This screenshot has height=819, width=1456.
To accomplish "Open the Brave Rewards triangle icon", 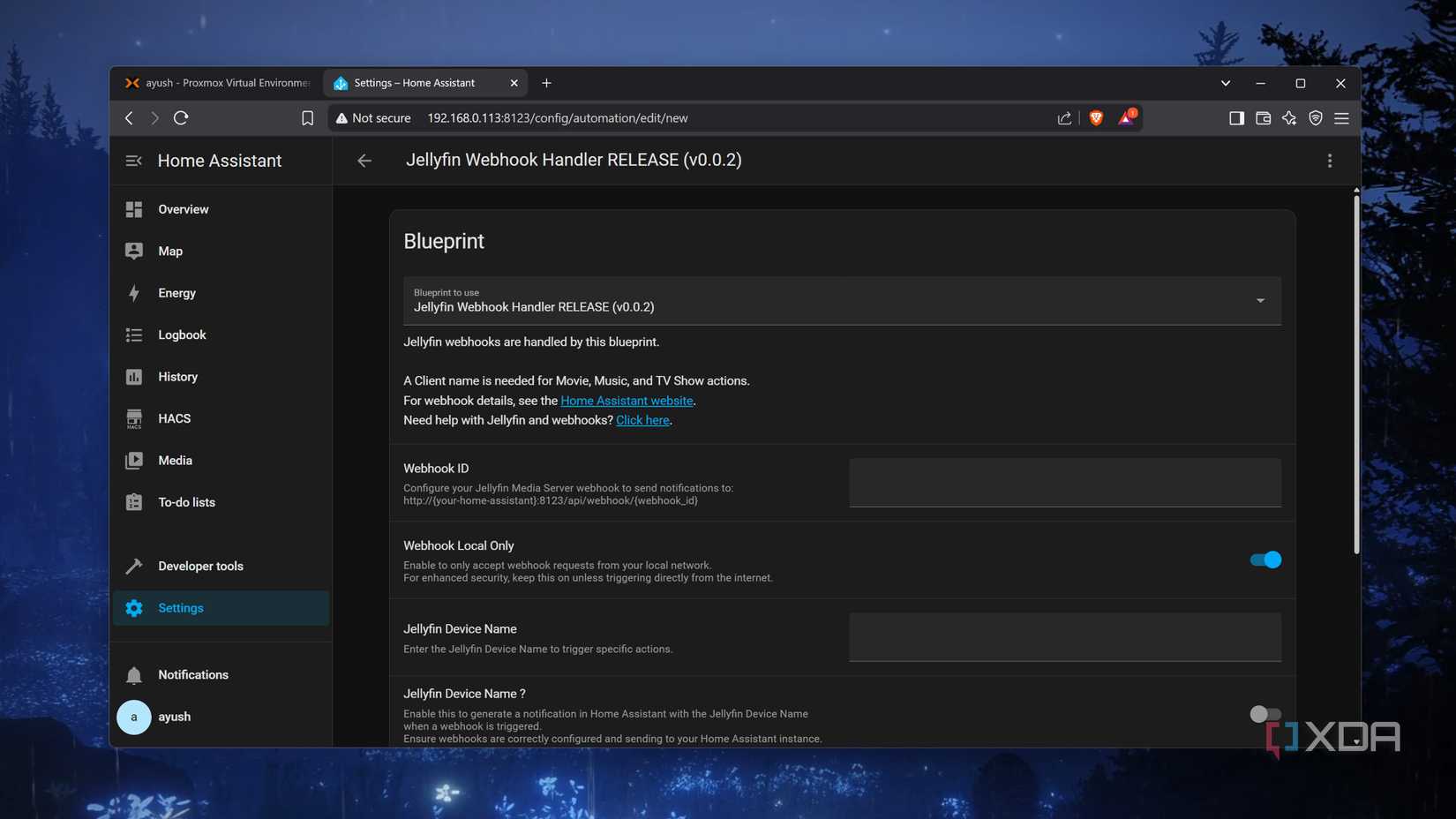I will click(1127, 117).
